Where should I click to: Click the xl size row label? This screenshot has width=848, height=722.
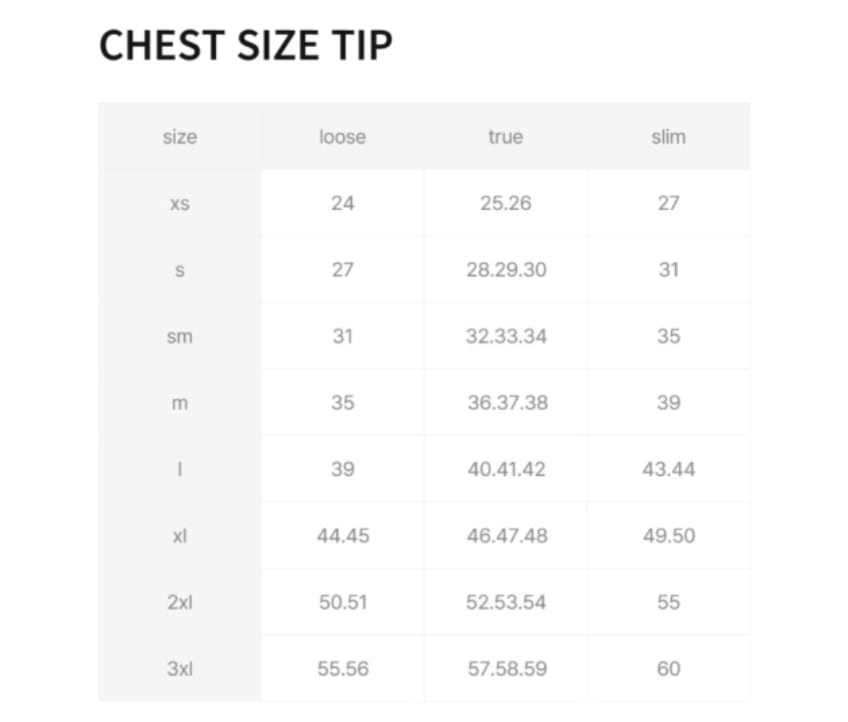click(x=180, y=536)
